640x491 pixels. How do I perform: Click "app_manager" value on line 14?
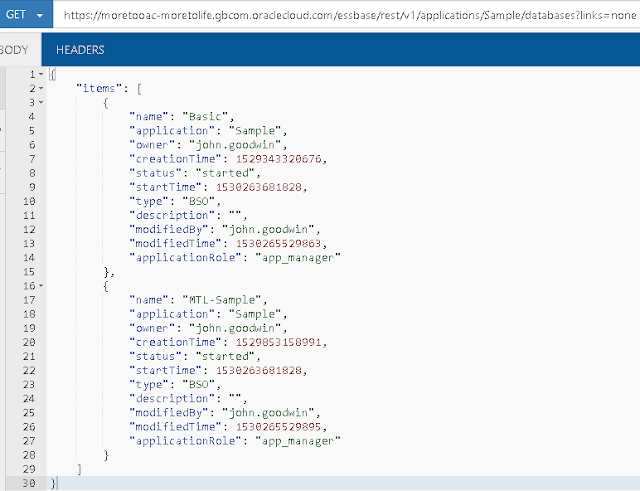[298, 258]
